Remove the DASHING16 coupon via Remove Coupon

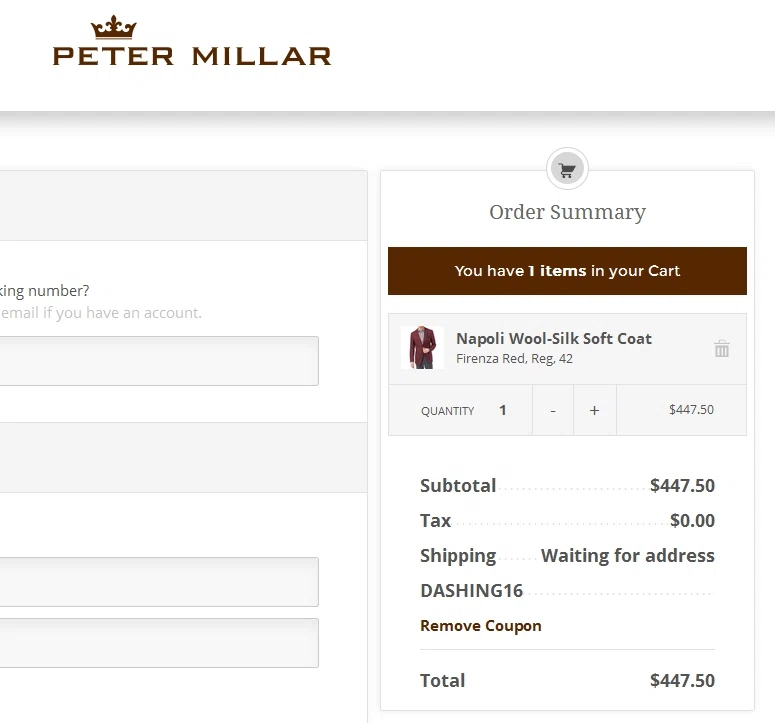pos(480,626)
